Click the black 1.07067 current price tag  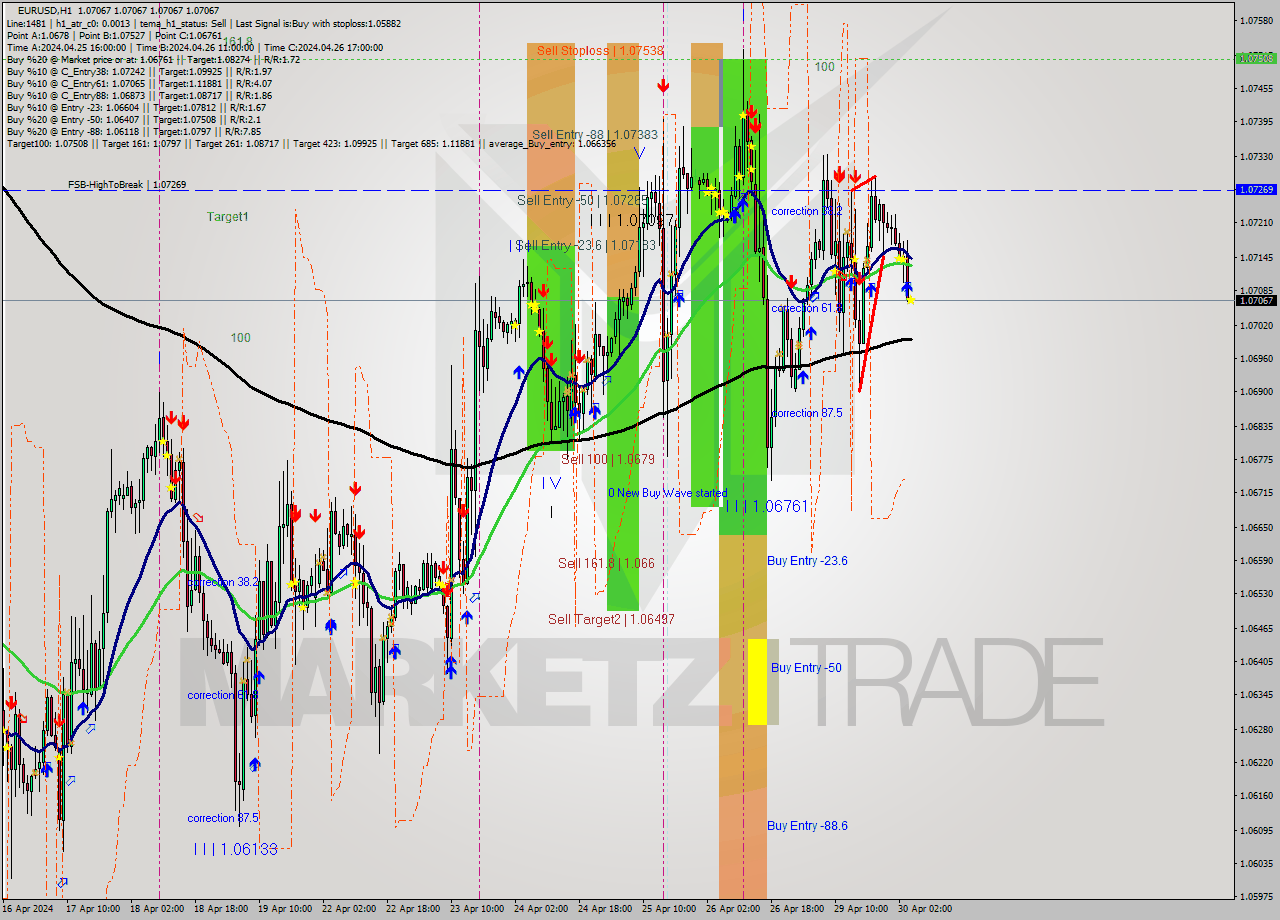pyautogui.click(x=1256, y=300)
